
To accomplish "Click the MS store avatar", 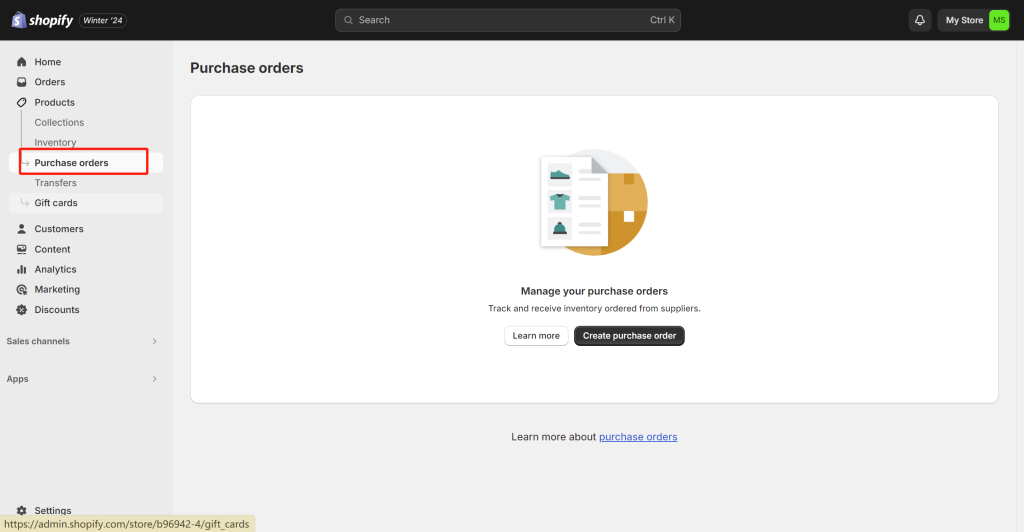I will click(x=999, y=20).
